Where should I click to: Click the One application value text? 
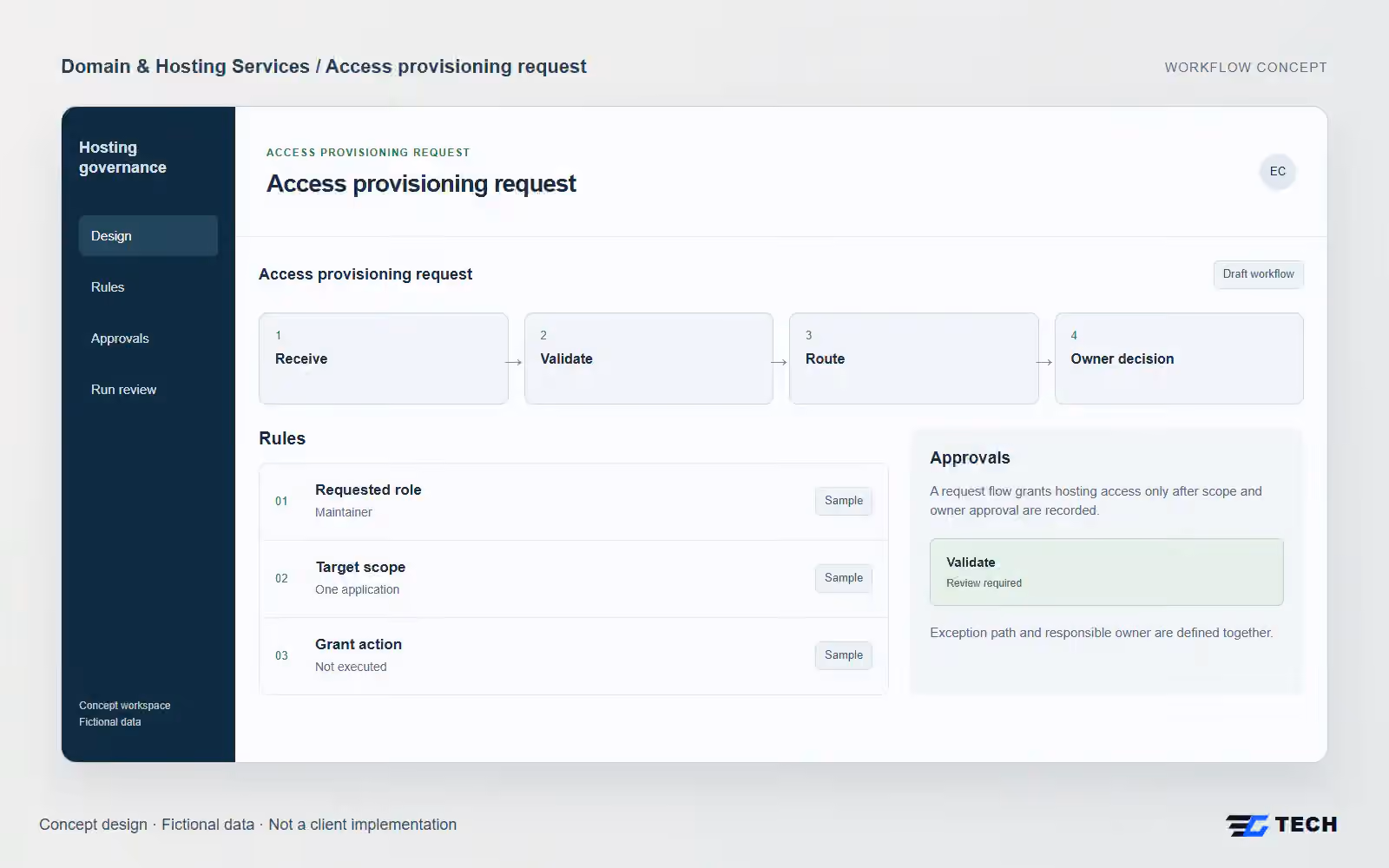pos(358,589)
